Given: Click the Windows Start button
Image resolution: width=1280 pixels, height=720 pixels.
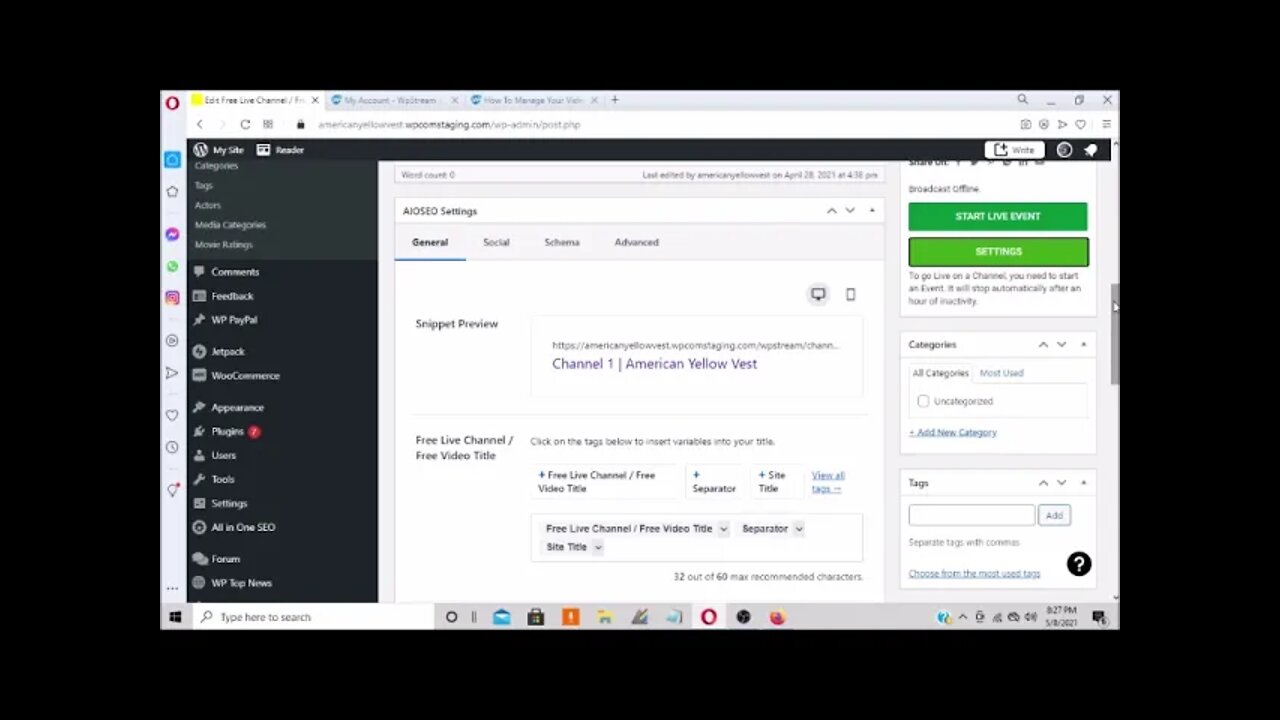Looking at the screenshot, I should [x=175, y=617].
